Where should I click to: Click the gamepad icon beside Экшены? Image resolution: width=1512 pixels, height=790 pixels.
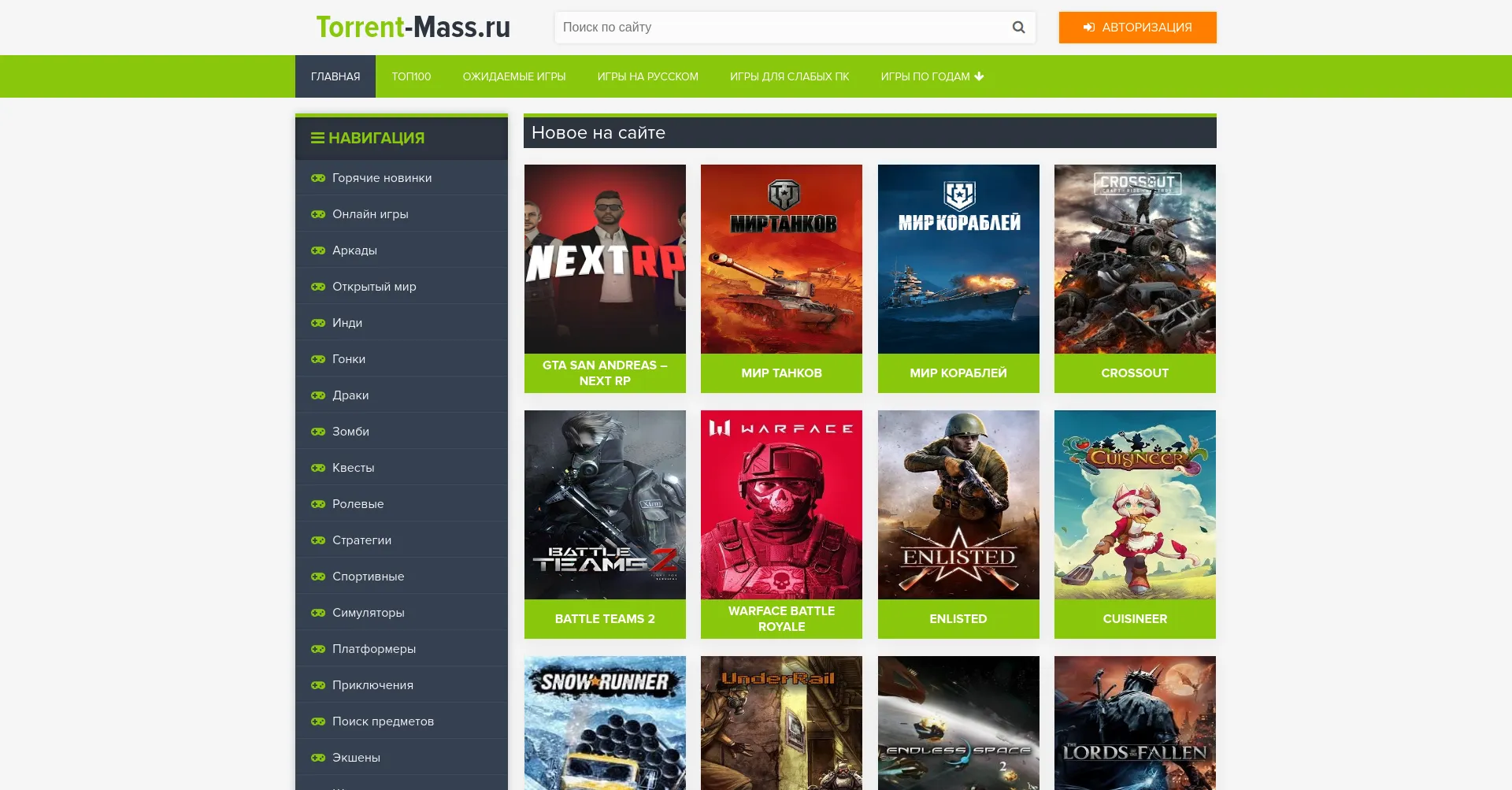[318, 758]
